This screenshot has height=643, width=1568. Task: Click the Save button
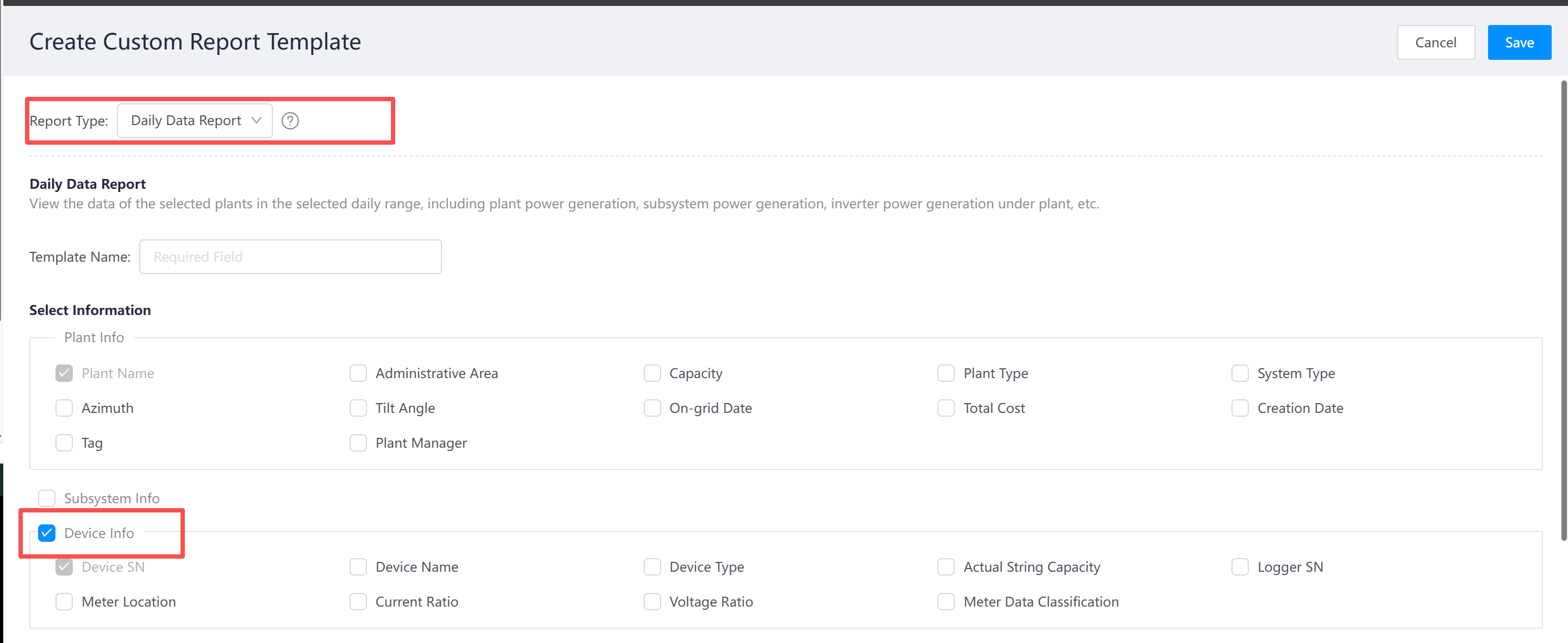point(1519,42)
